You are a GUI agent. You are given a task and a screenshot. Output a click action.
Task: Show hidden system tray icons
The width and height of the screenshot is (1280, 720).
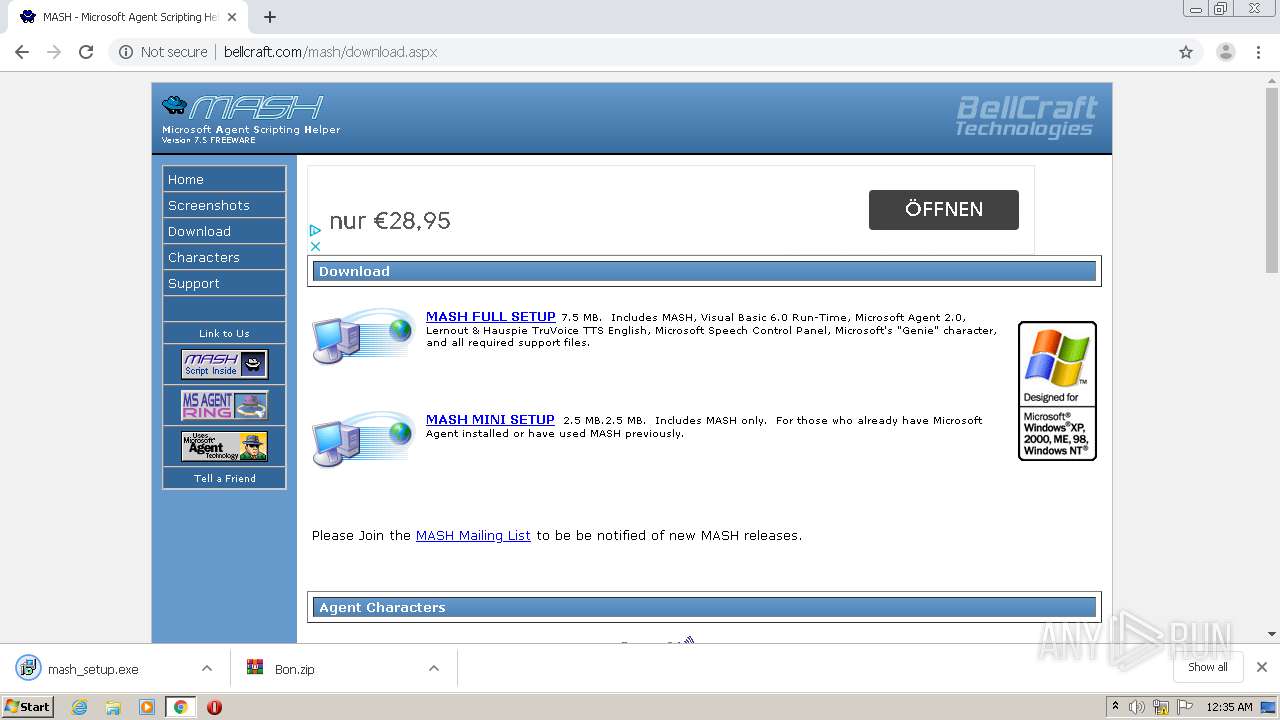point(1115,706)
